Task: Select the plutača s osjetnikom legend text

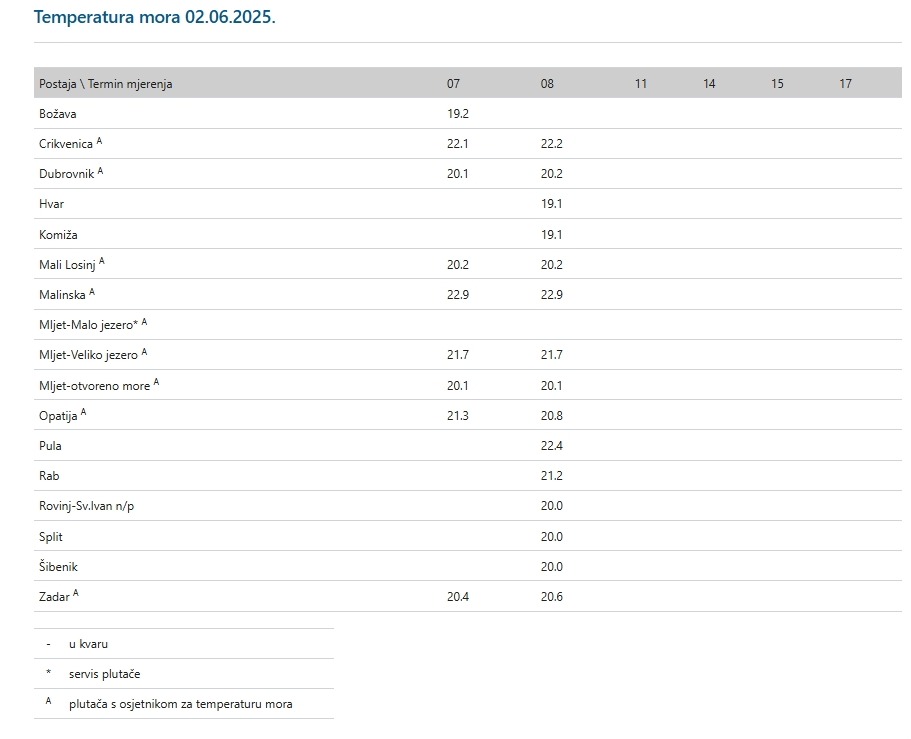Action: click(x=180, y=705)
